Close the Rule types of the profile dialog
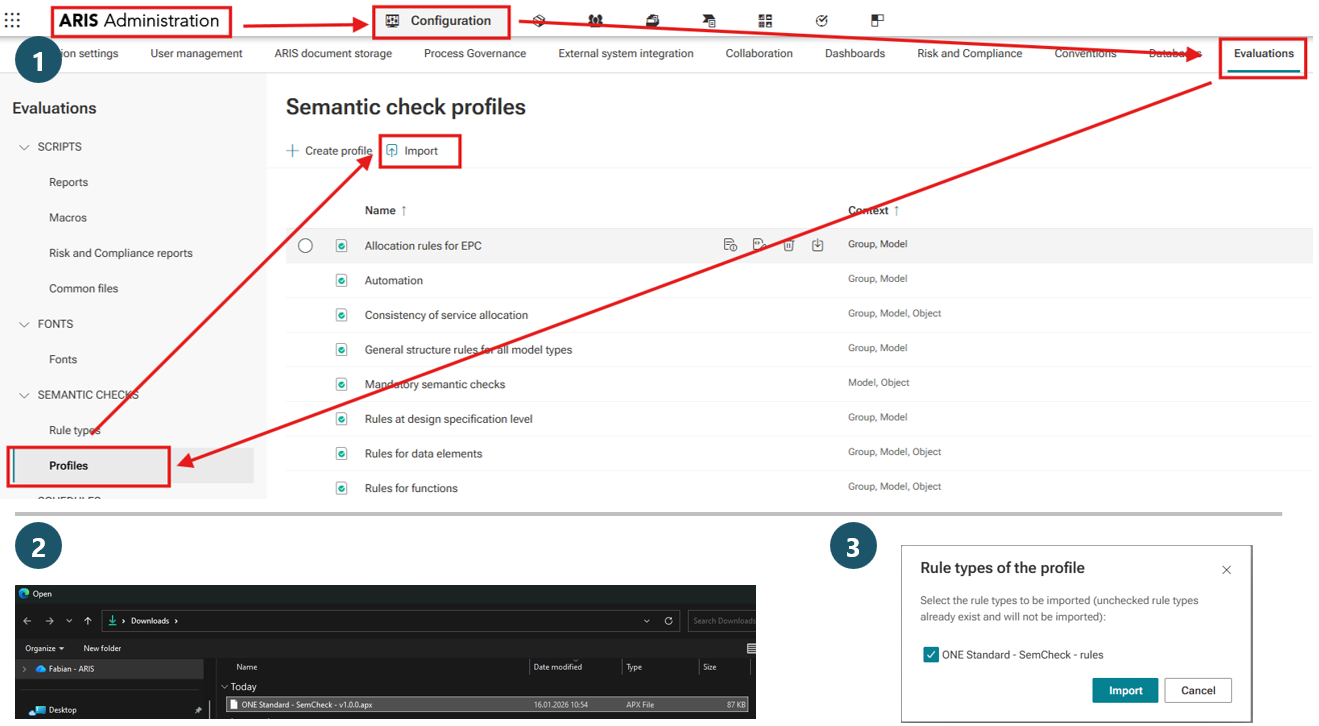Viewport: 1319px width, 726px height. pyautogui.click(x=1226, y=570)
